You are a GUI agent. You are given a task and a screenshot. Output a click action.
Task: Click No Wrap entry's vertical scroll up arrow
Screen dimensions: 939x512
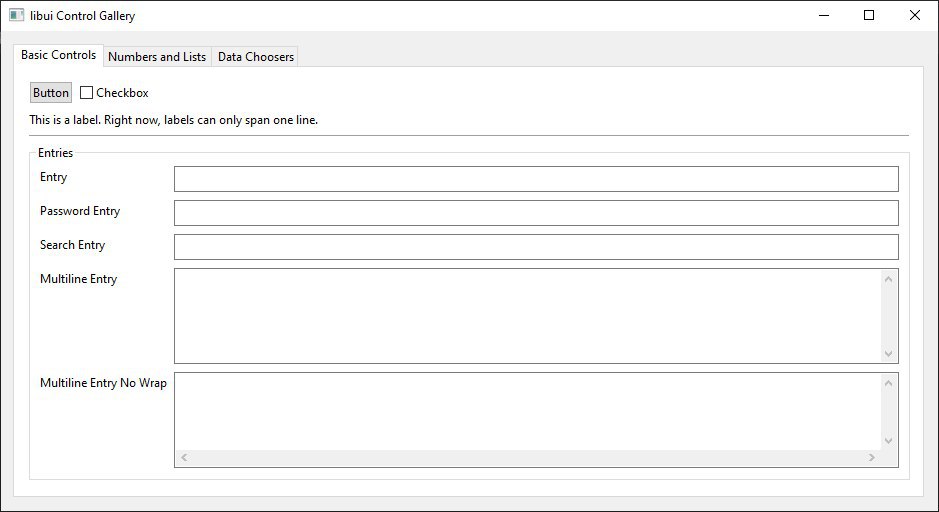point(888,383)
